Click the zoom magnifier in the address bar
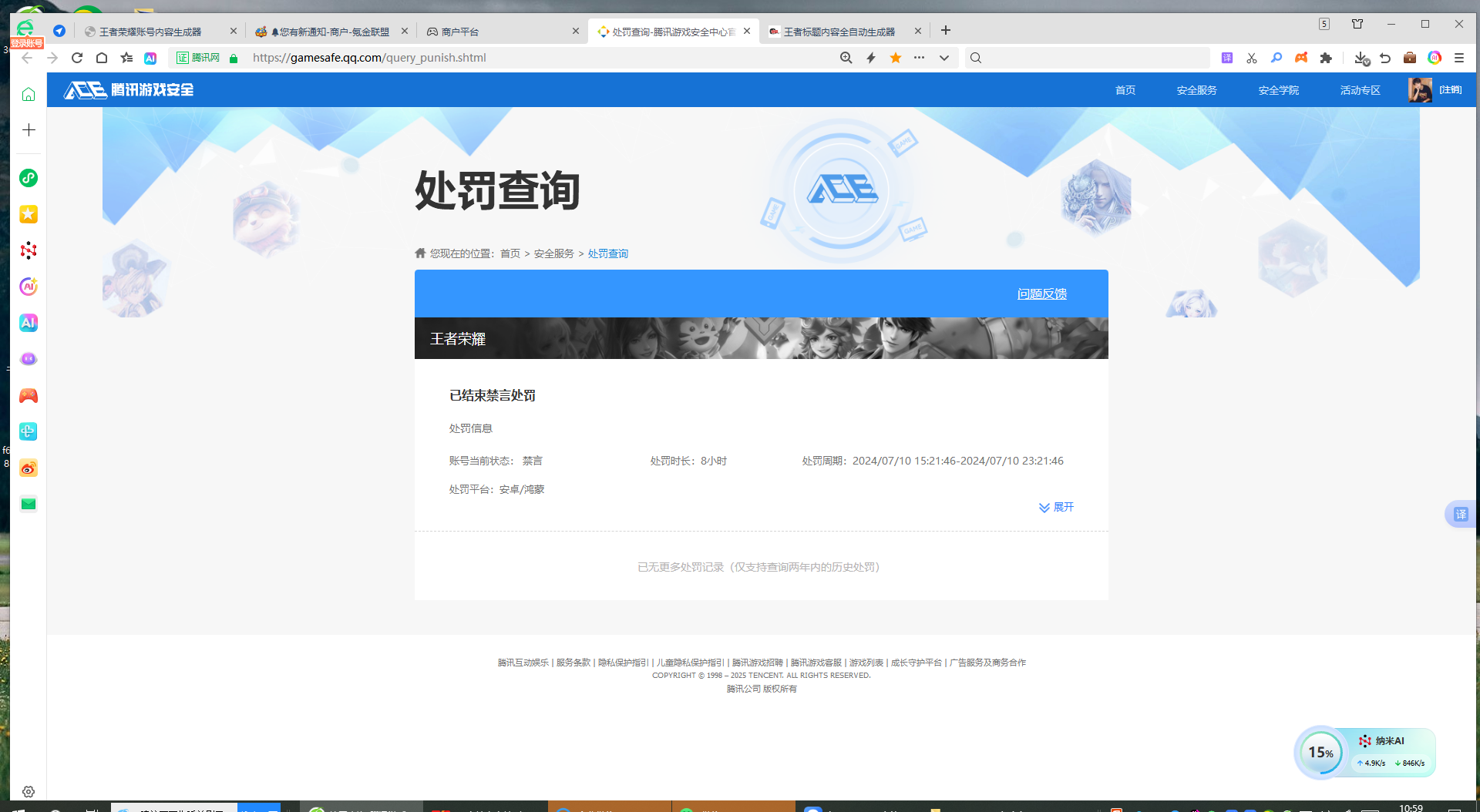The image size is (1480, 812). point(846,58)
